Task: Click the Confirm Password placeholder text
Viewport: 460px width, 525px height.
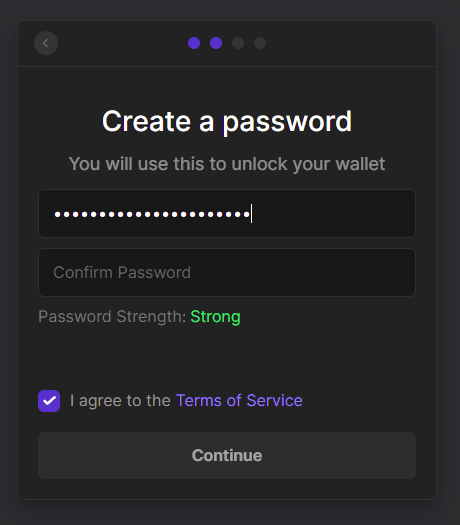Action: (122, 273)
